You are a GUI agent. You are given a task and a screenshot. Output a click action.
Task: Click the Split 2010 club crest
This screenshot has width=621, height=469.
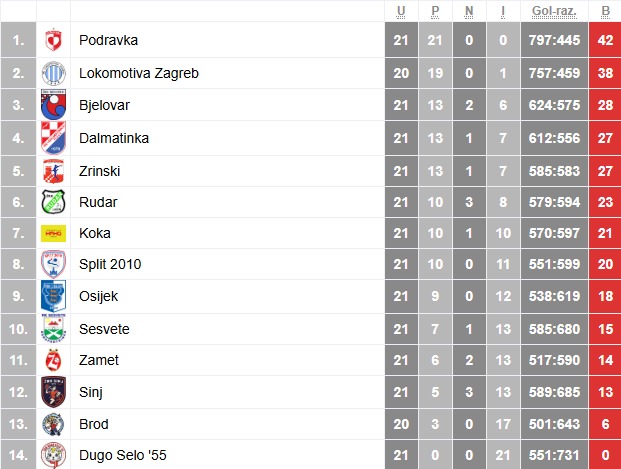[53, 265]
